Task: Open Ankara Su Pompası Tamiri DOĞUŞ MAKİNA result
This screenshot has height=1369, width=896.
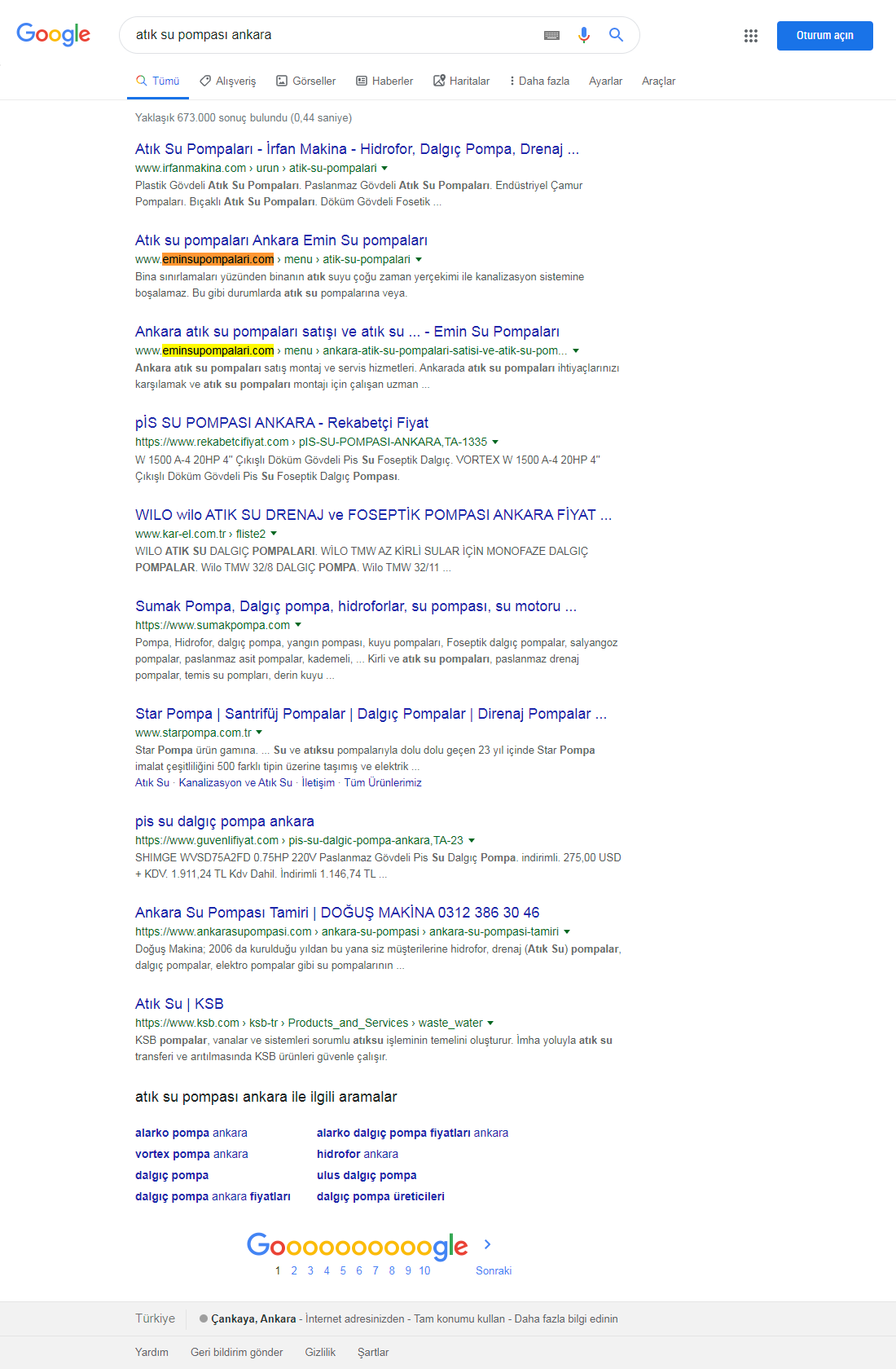Action: tap(337, 913)
